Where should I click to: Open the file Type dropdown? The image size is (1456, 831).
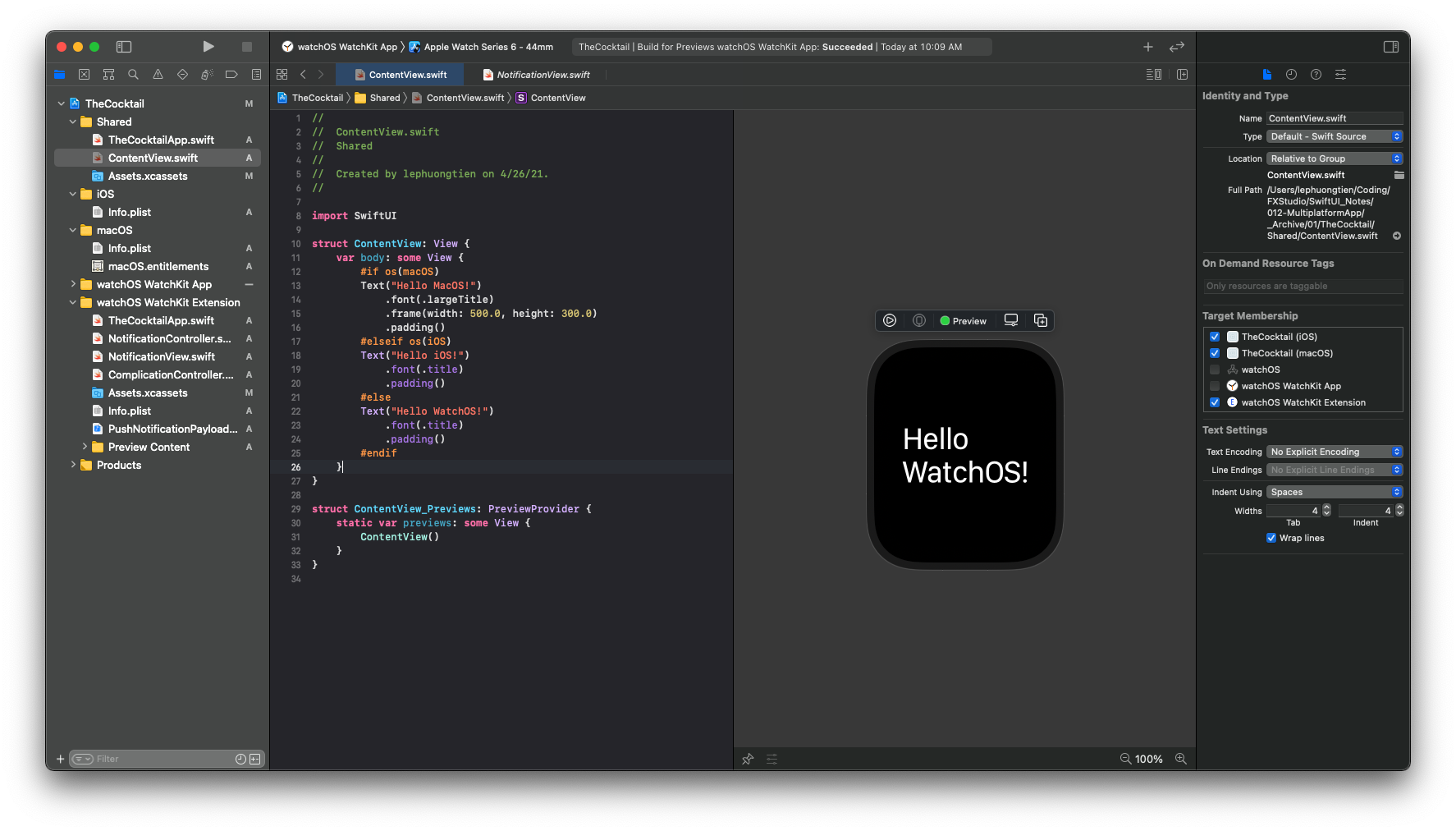tap(1335, 136)
